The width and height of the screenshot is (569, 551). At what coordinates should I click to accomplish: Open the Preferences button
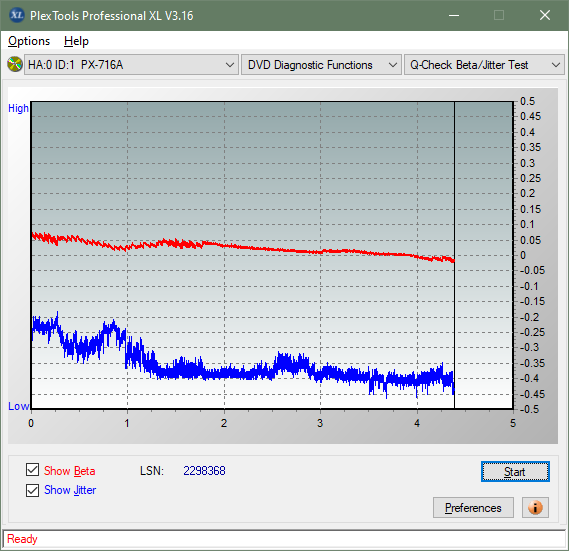coord(473,507)
